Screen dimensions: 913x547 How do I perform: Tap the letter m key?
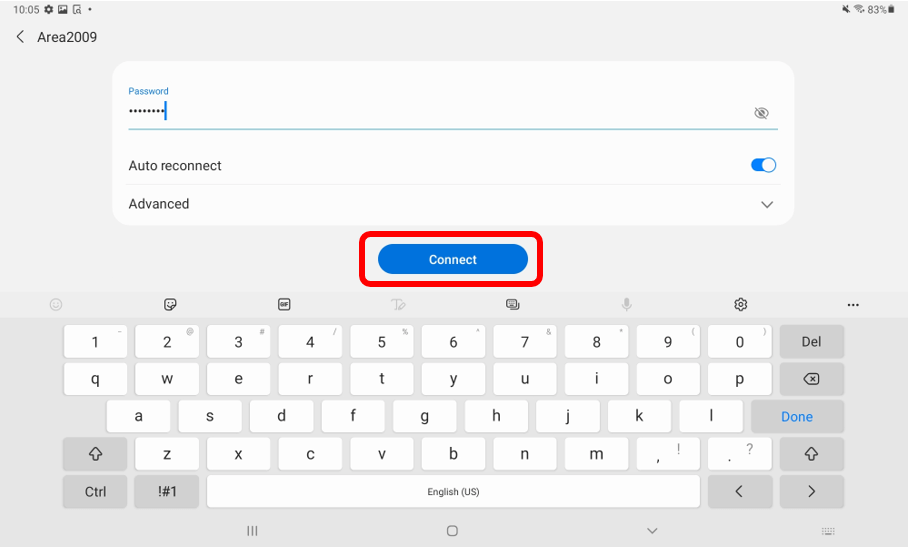596,454
